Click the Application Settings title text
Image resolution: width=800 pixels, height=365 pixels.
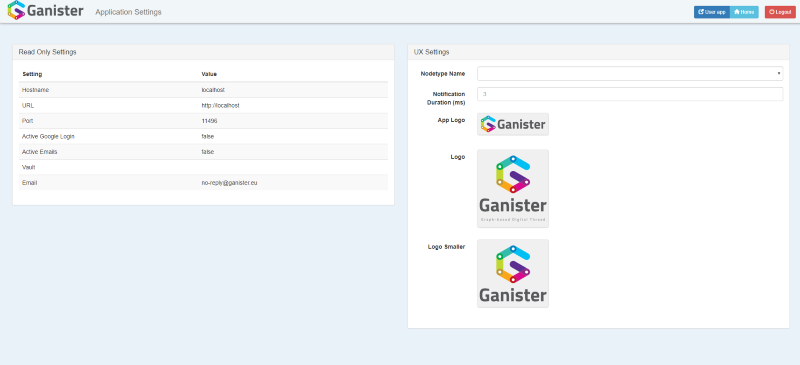click(x=128, y=12)
